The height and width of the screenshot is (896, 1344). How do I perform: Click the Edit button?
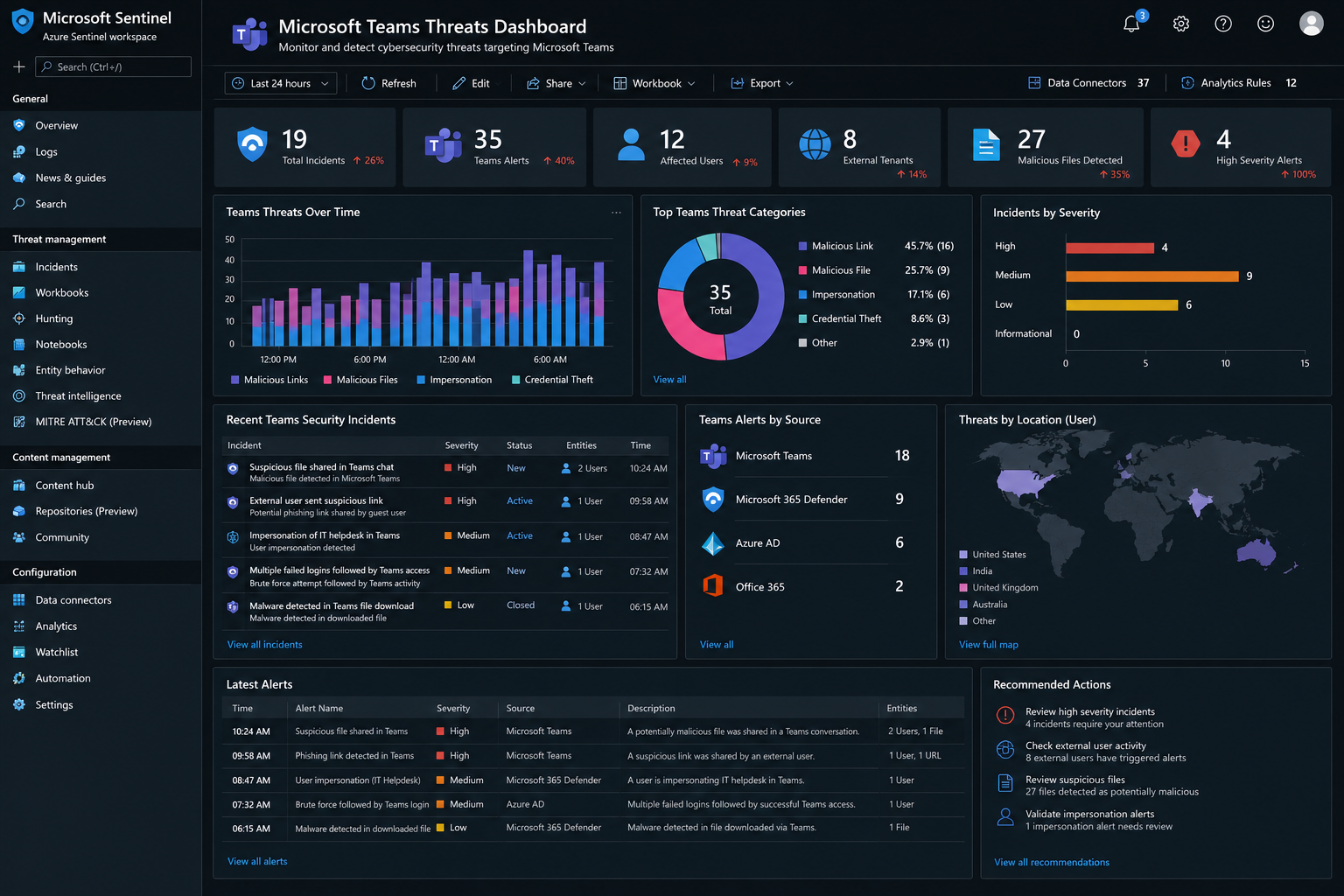click(x=472, y=83)
